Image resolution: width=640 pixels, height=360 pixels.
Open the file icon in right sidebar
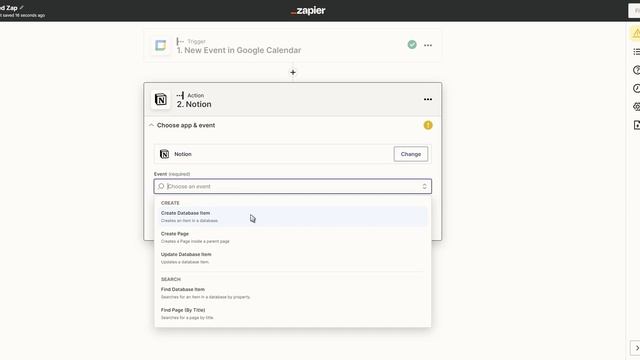coord(636,125)
